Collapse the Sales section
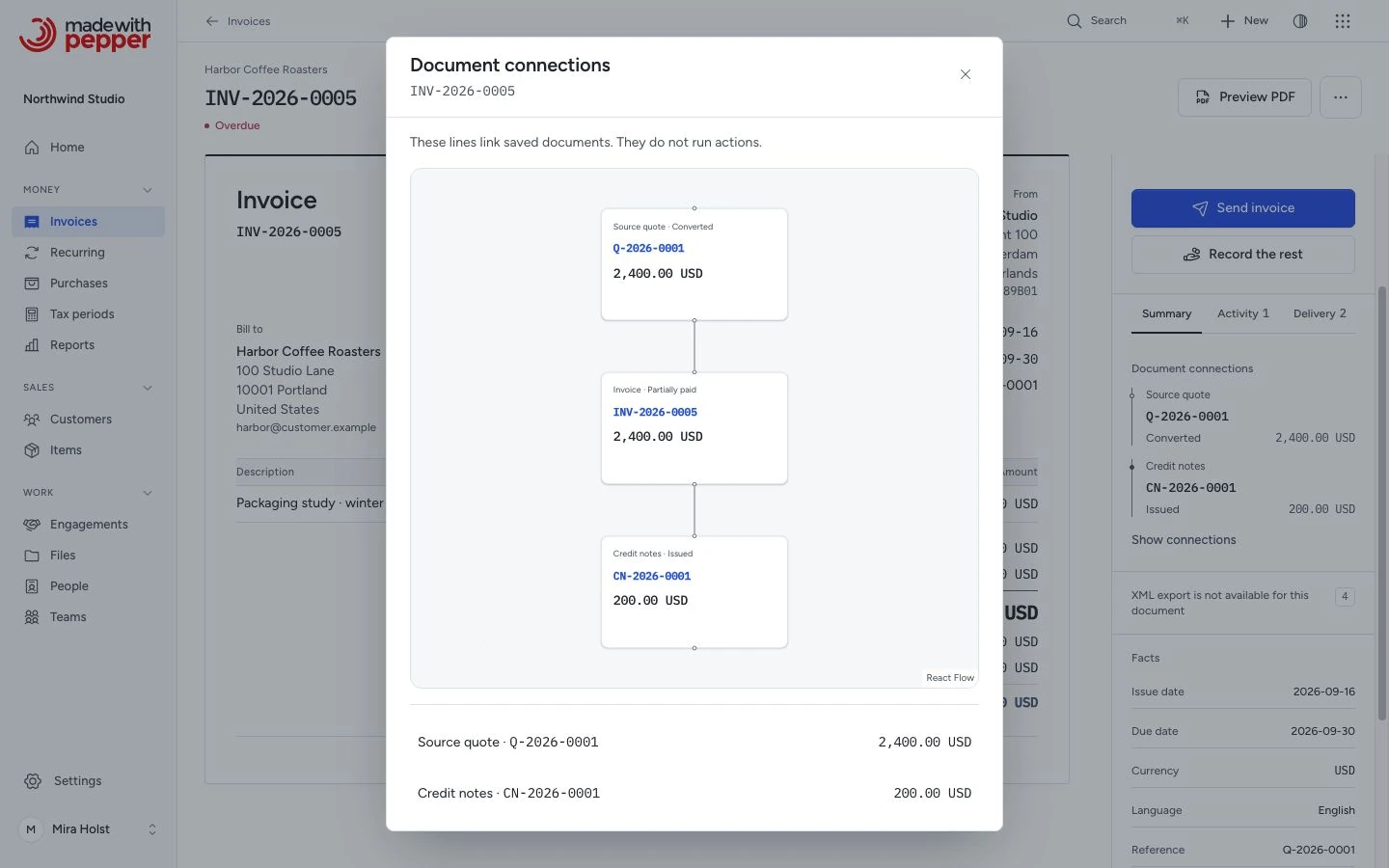1389x868 pixels. tap(148, 388)
